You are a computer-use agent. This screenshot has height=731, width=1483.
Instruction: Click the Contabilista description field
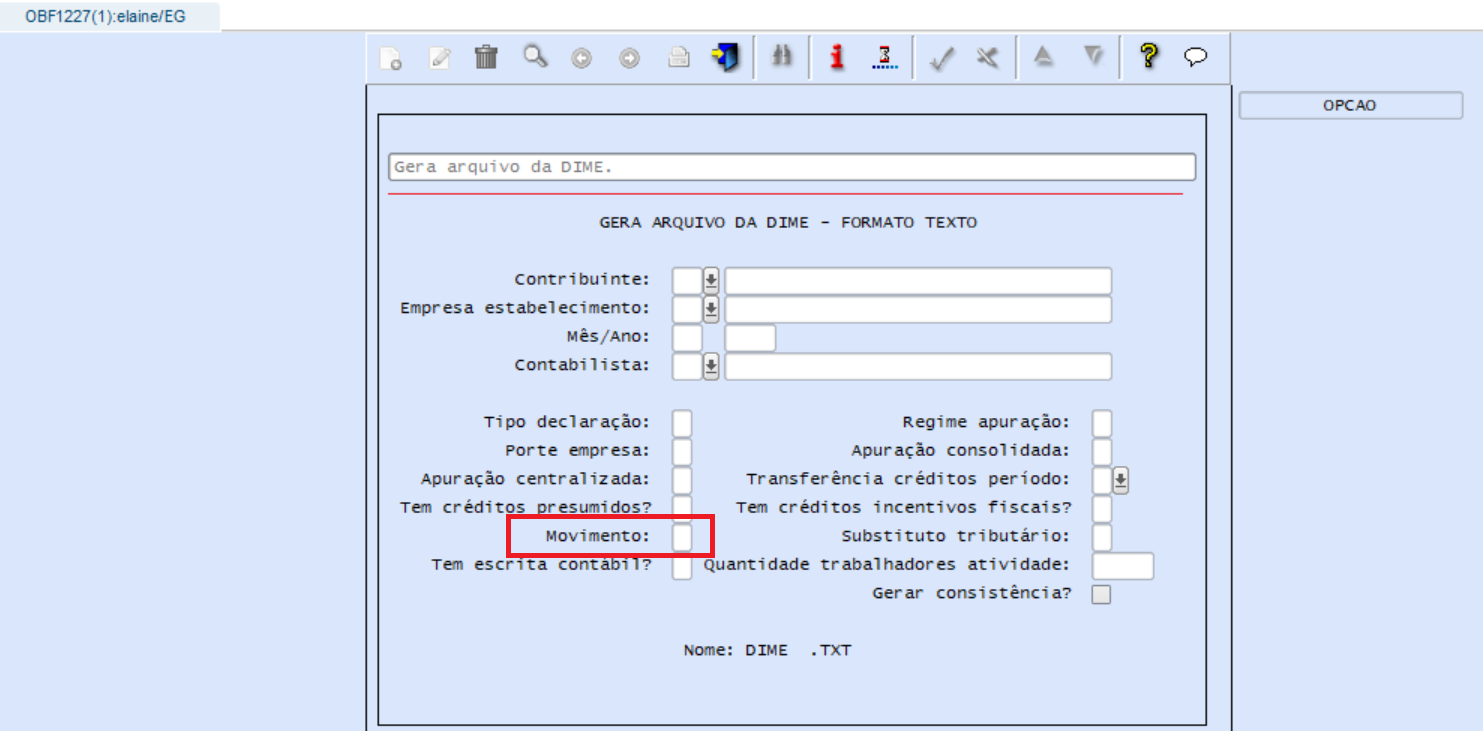[918, 367]
